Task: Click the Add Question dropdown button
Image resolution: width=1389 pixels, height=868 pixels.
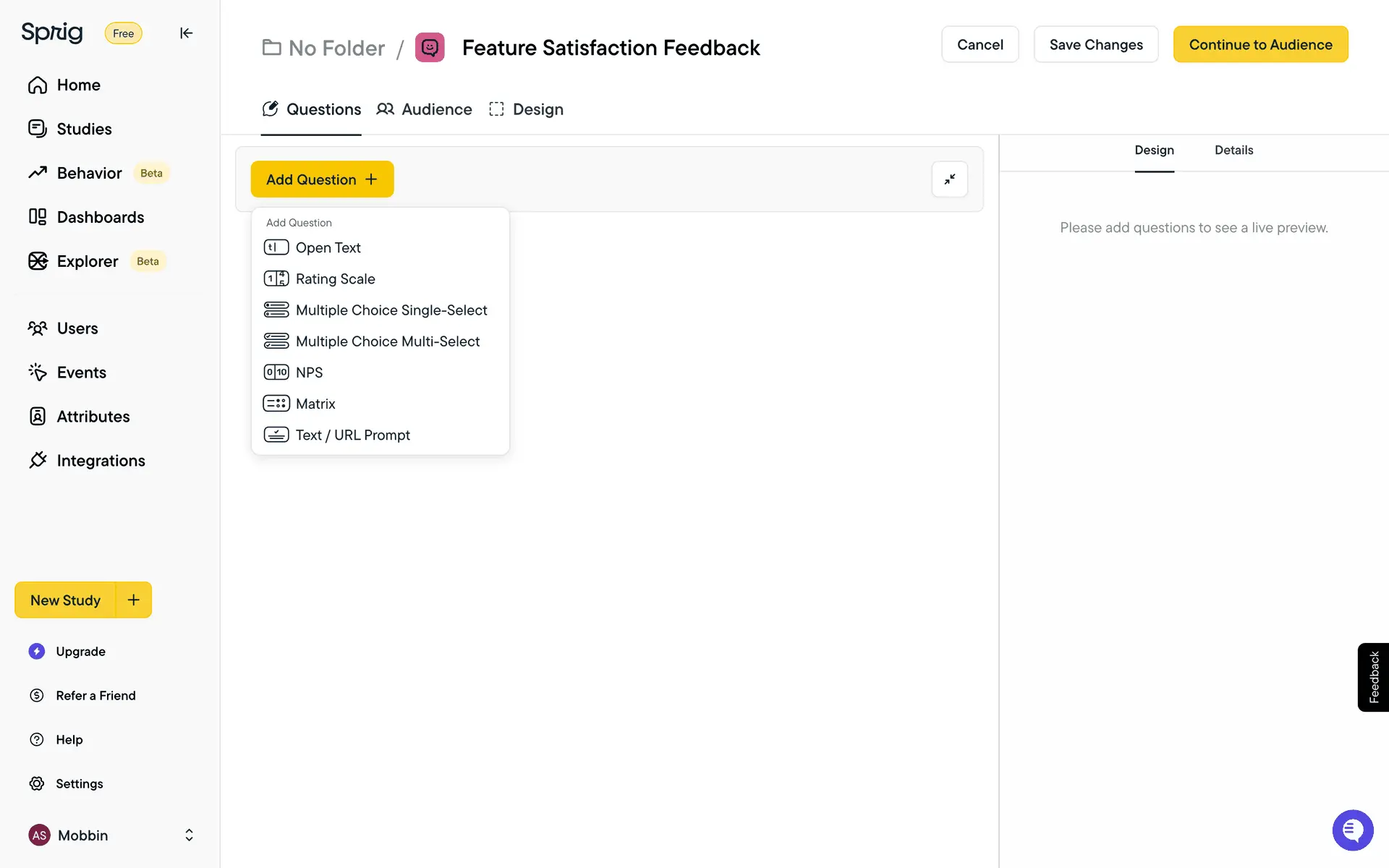Action: pyautogui.click(x=322, y=179)
